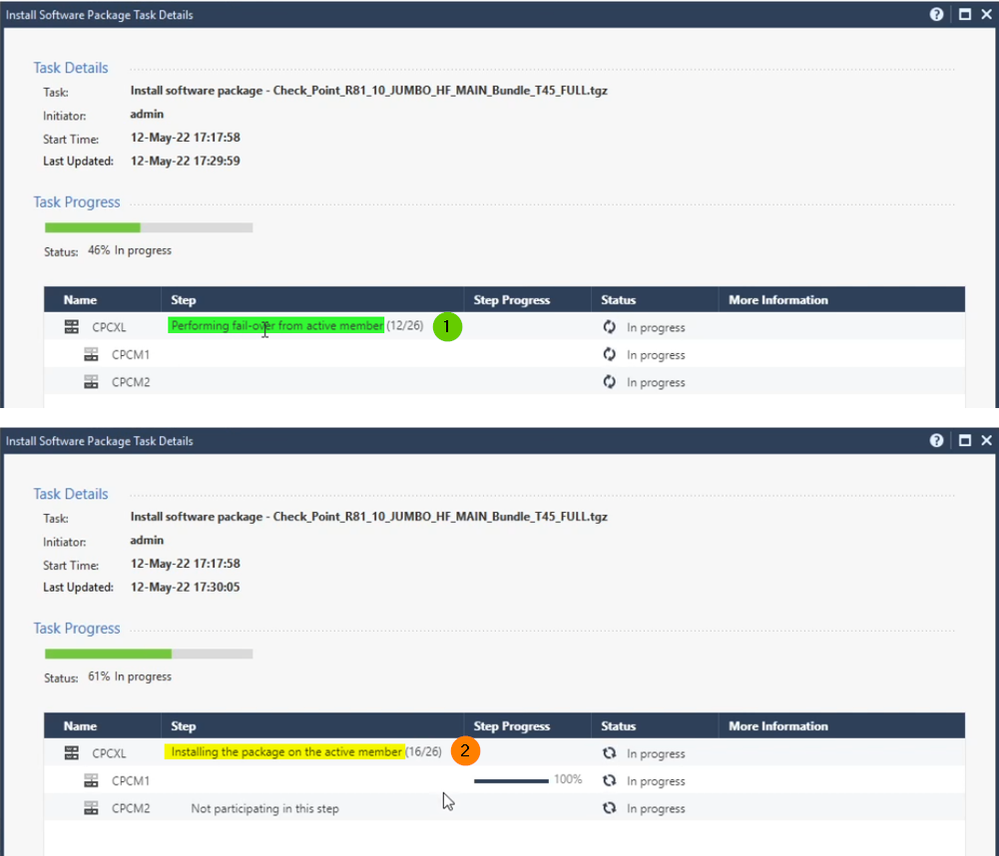Maximize the upper Task Details window
The width and height of the screenshot is (999, 856).
965,14
